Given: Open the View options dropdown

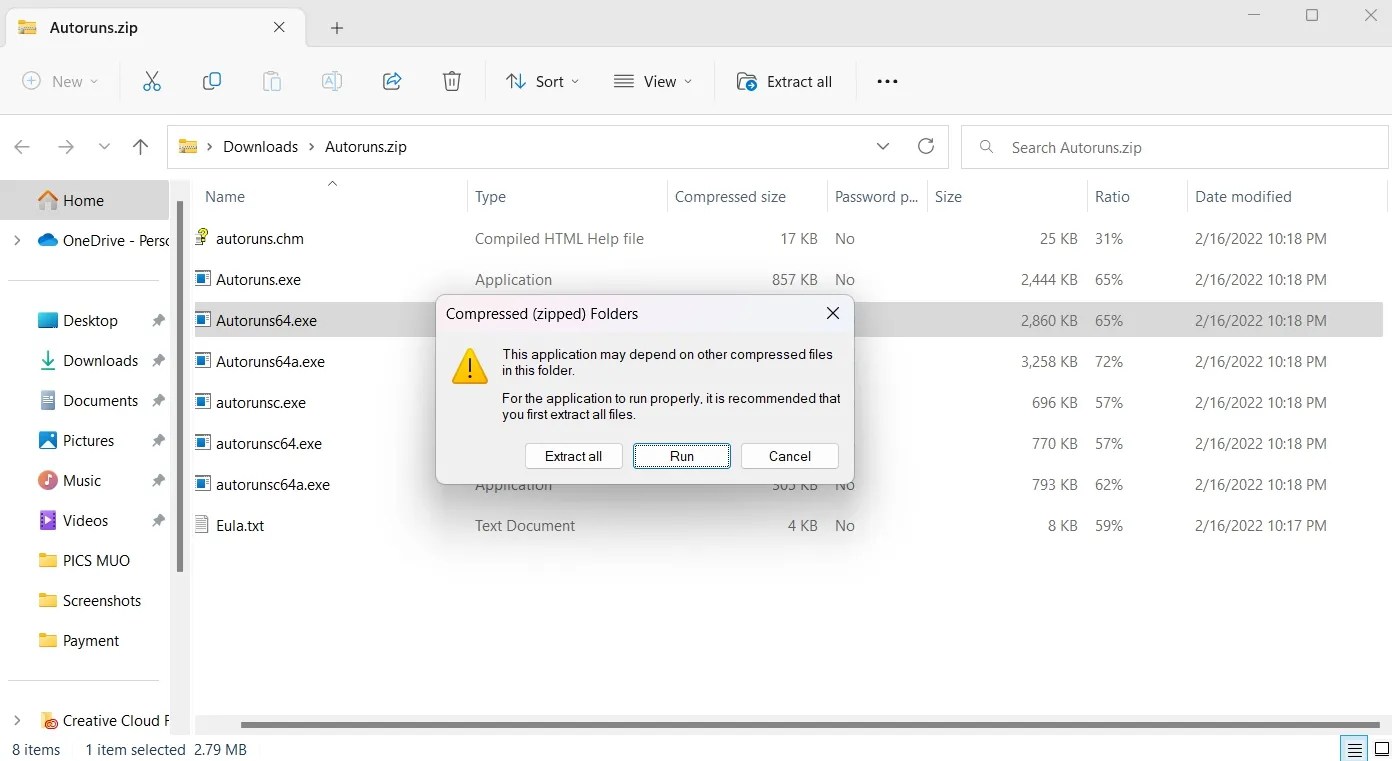Looking at the screenshot, I should (652, 81).
